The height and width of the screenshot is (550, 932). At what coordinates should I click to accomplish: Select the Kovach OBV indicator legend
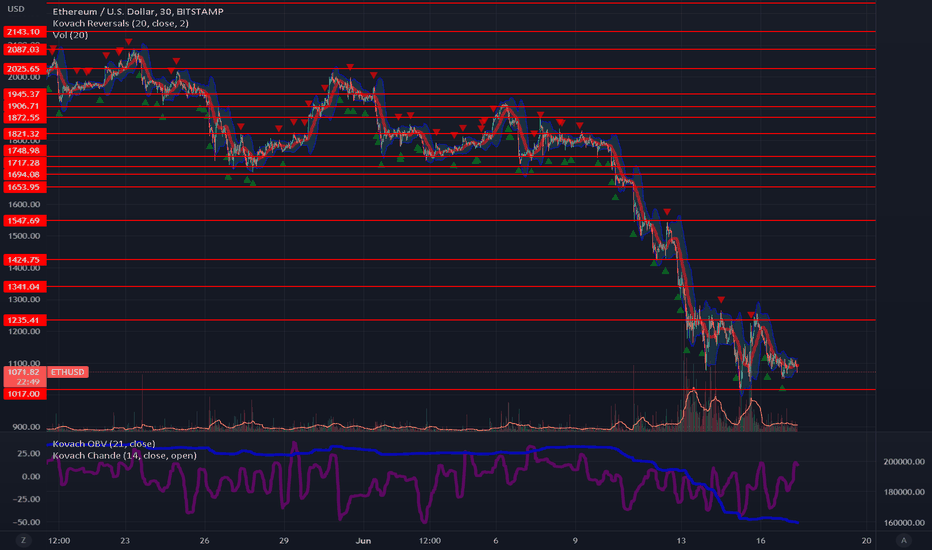coord(104,444)
